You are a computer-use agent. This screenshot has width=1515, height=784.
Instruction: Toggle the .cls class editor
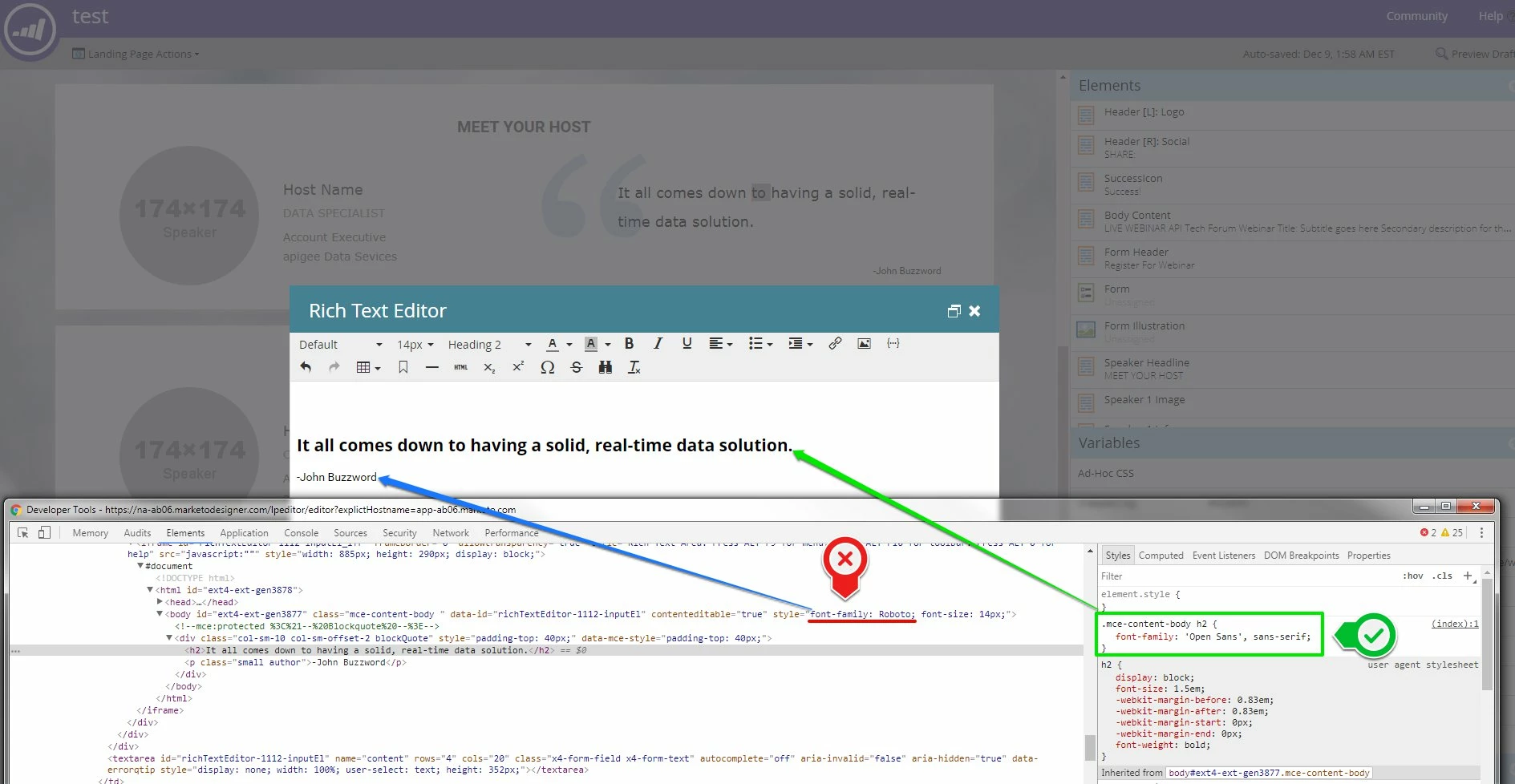(1443, 576)
